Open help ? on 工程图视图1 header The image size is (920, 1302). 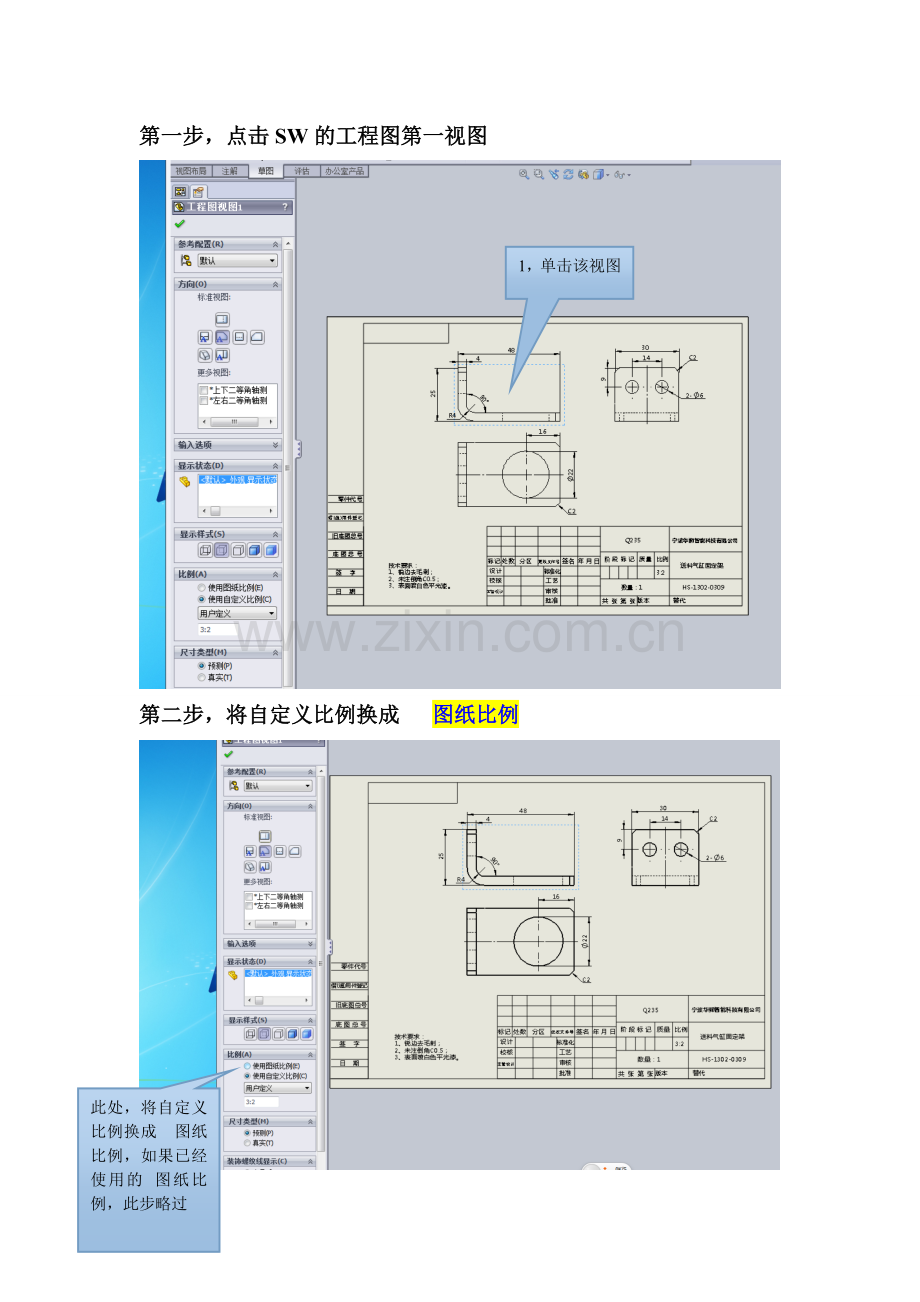point(285,207)
